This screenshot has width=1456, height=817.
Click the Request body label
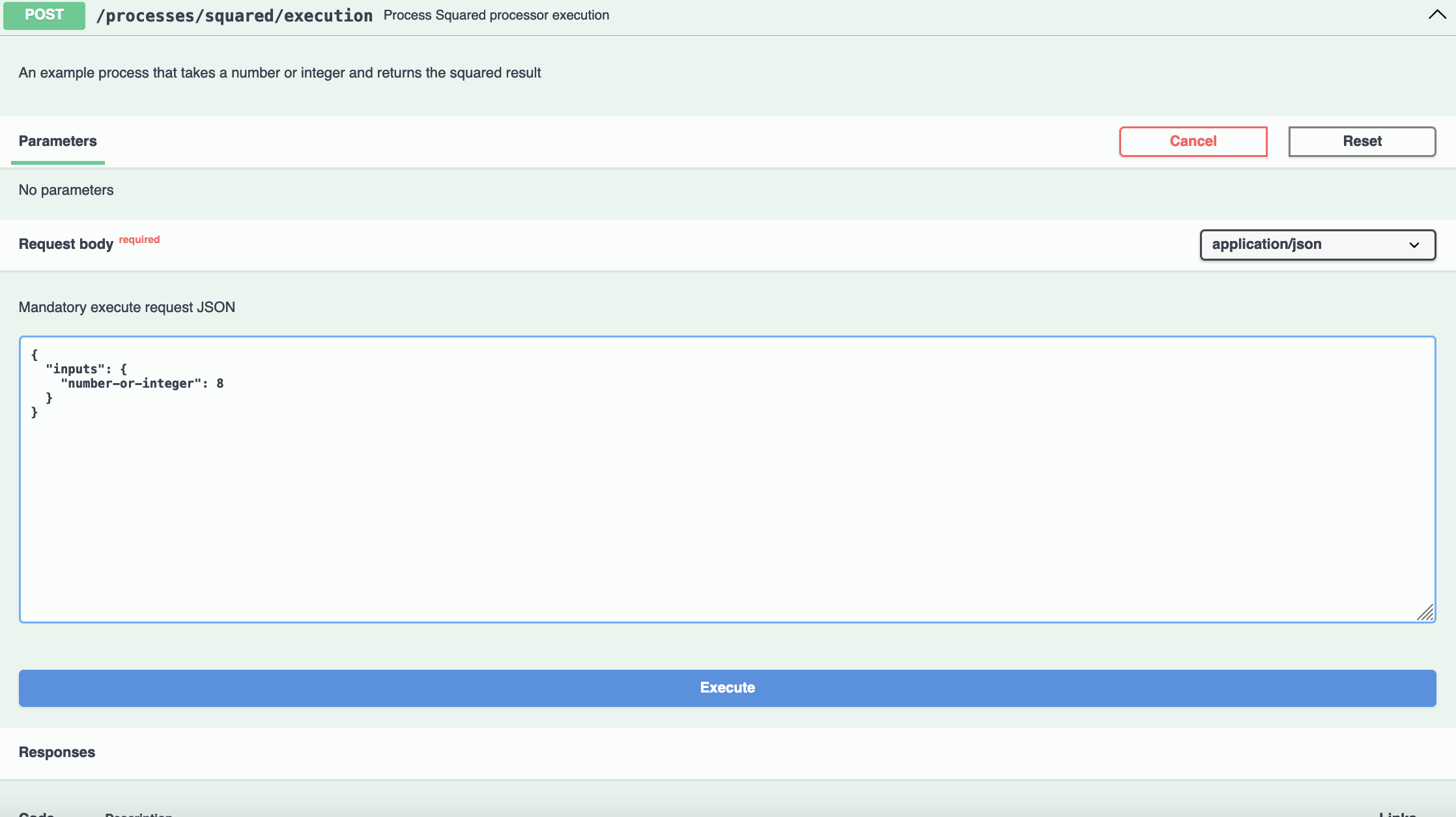pyautogui.click(x=66, y=244)
